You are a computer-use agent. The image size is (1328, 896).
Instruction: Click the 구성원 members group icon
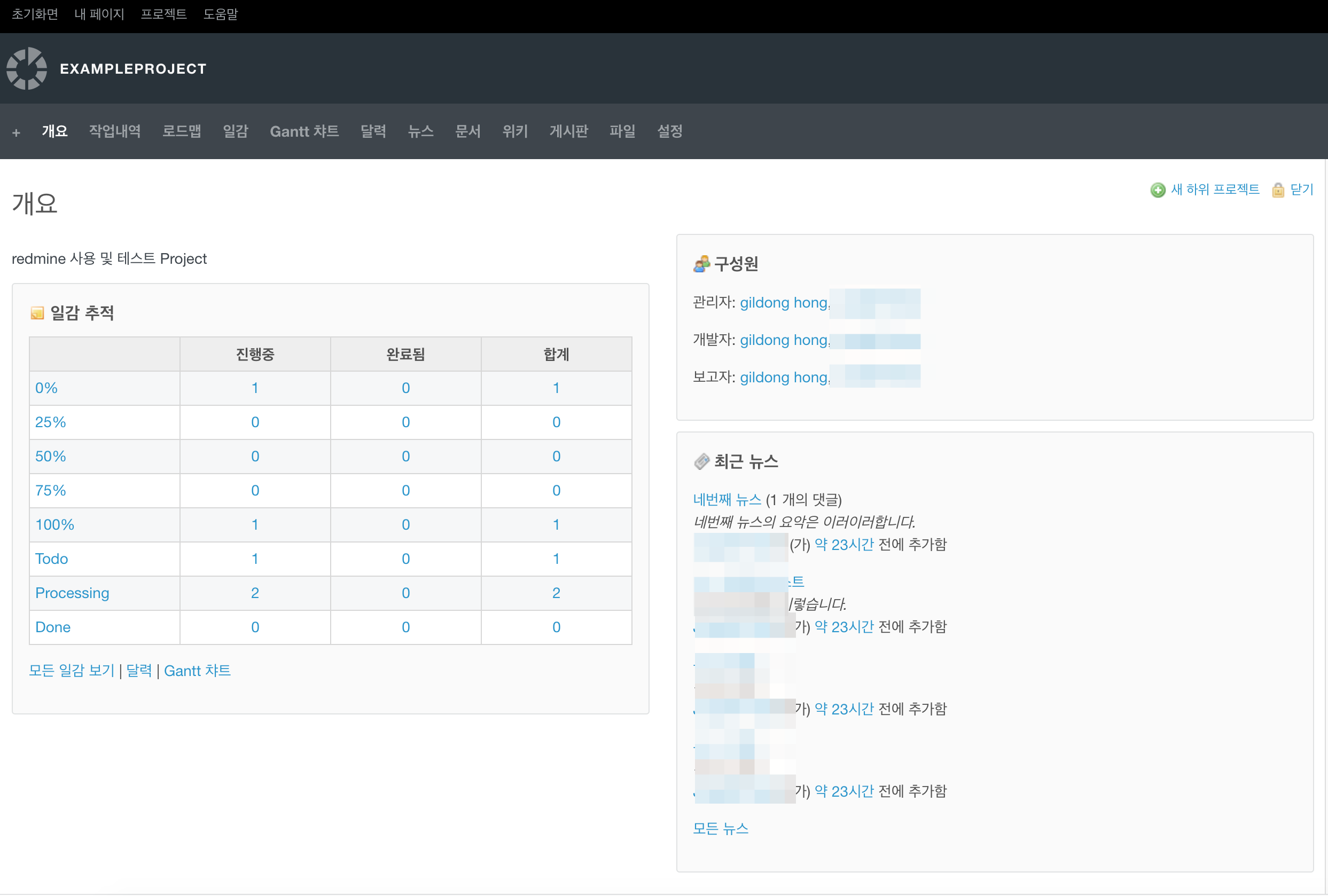[701, 264]
